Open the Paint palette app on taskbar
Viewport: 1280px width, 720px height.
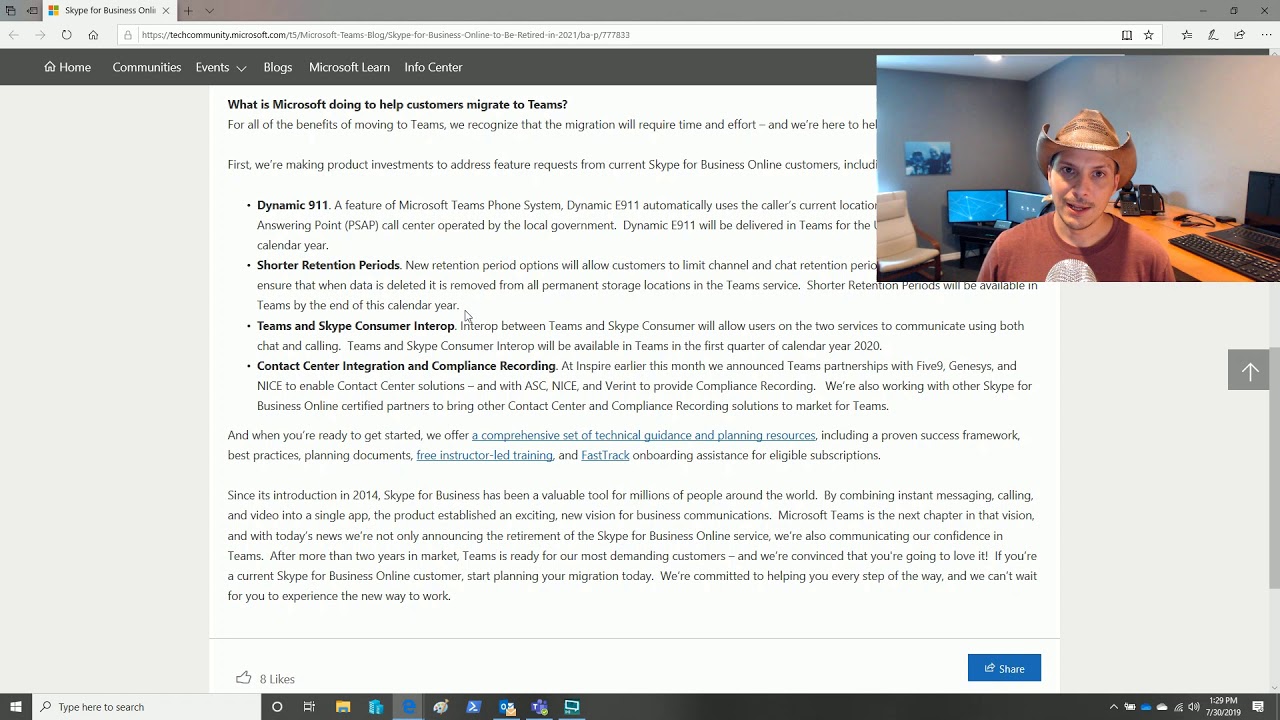441,707
